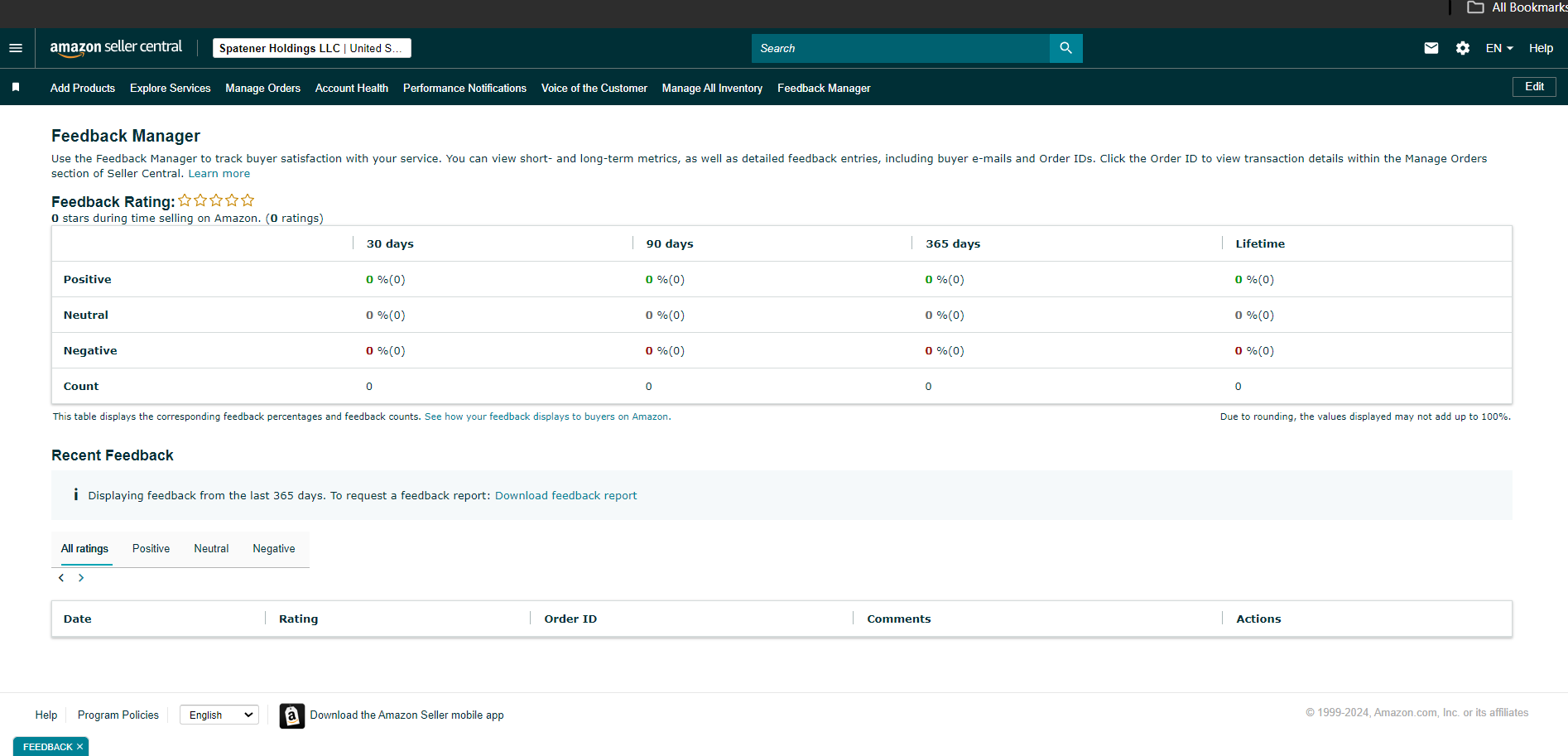Image resolution: width=1568 pixels, height=756 pixels.
Task: Click the Positive 30 days percentage value
Action: tap(386, 280)
